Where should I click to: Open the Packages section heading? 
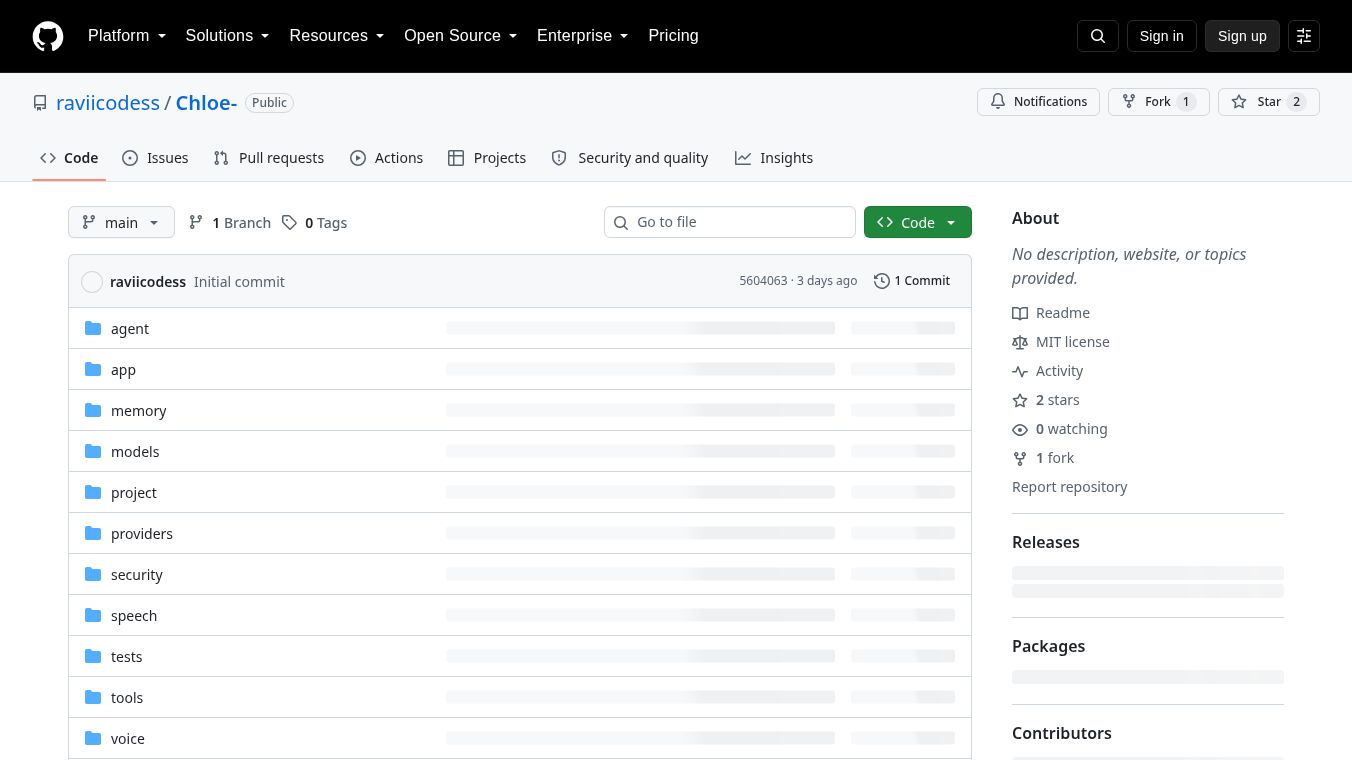tap(1048, 646)
